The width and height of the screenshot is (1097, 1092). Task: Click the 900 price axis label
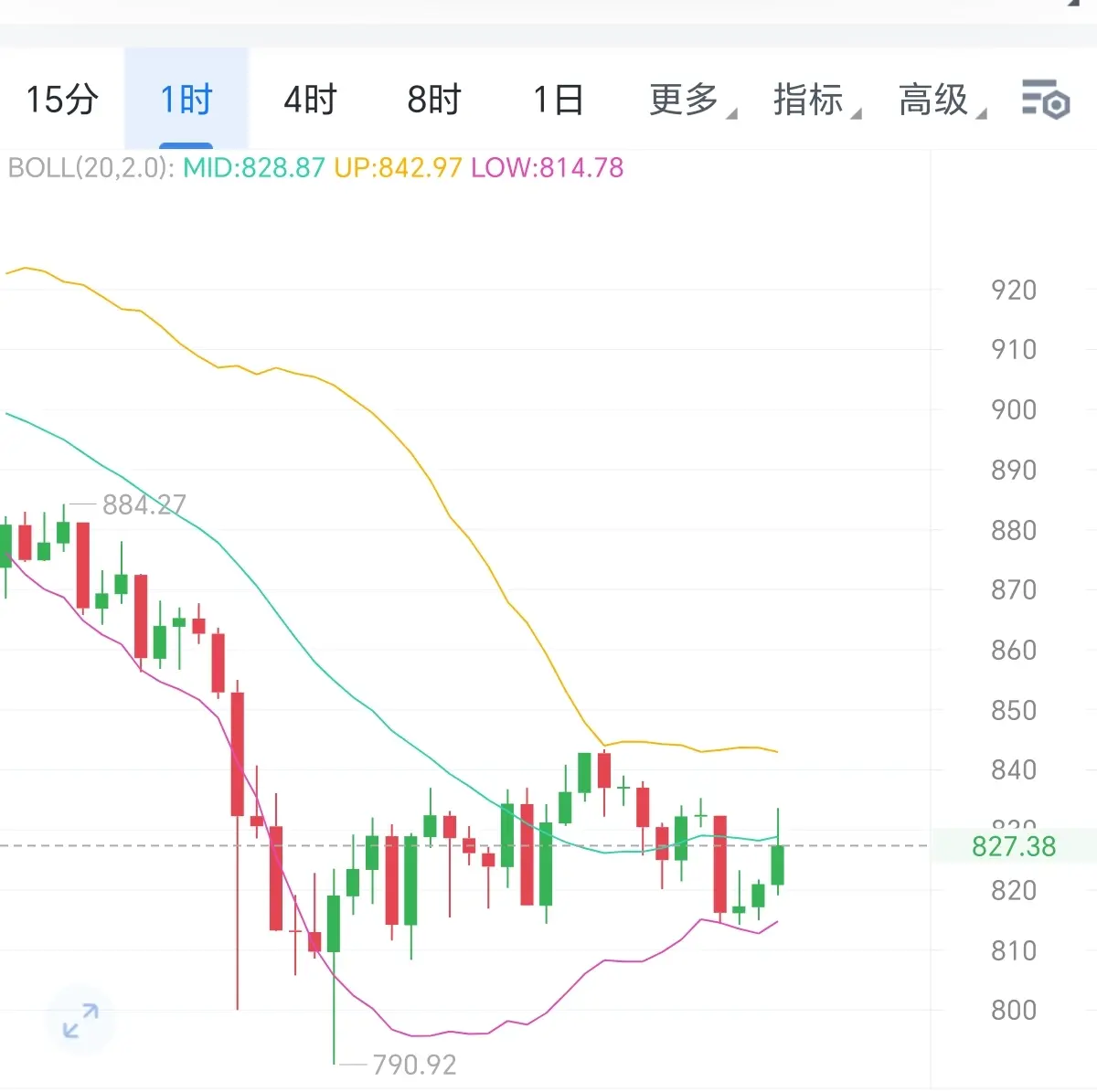tap(1014, 409)
